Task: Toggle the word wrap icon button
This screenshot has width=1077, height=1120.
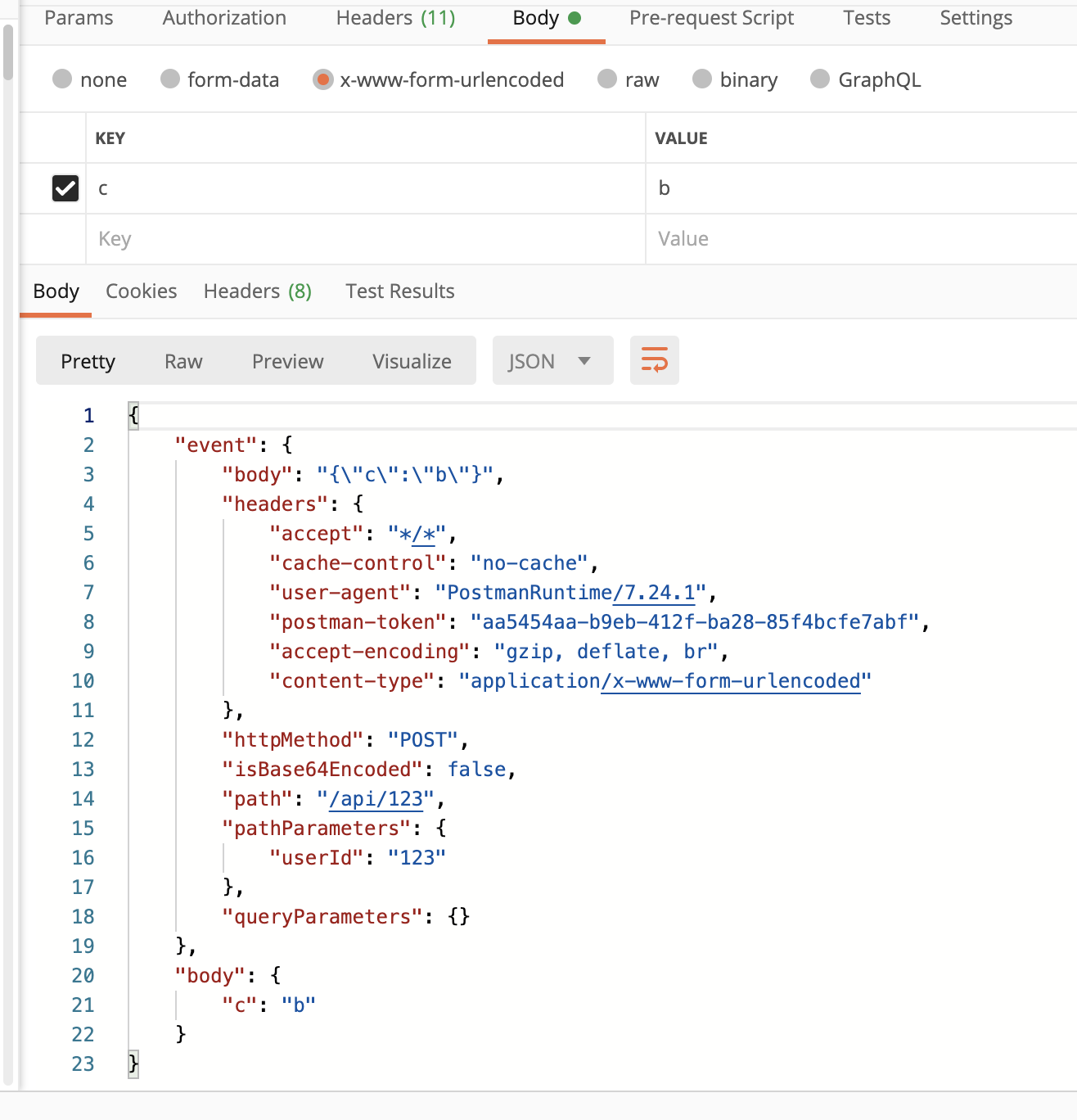Action: 654,360
